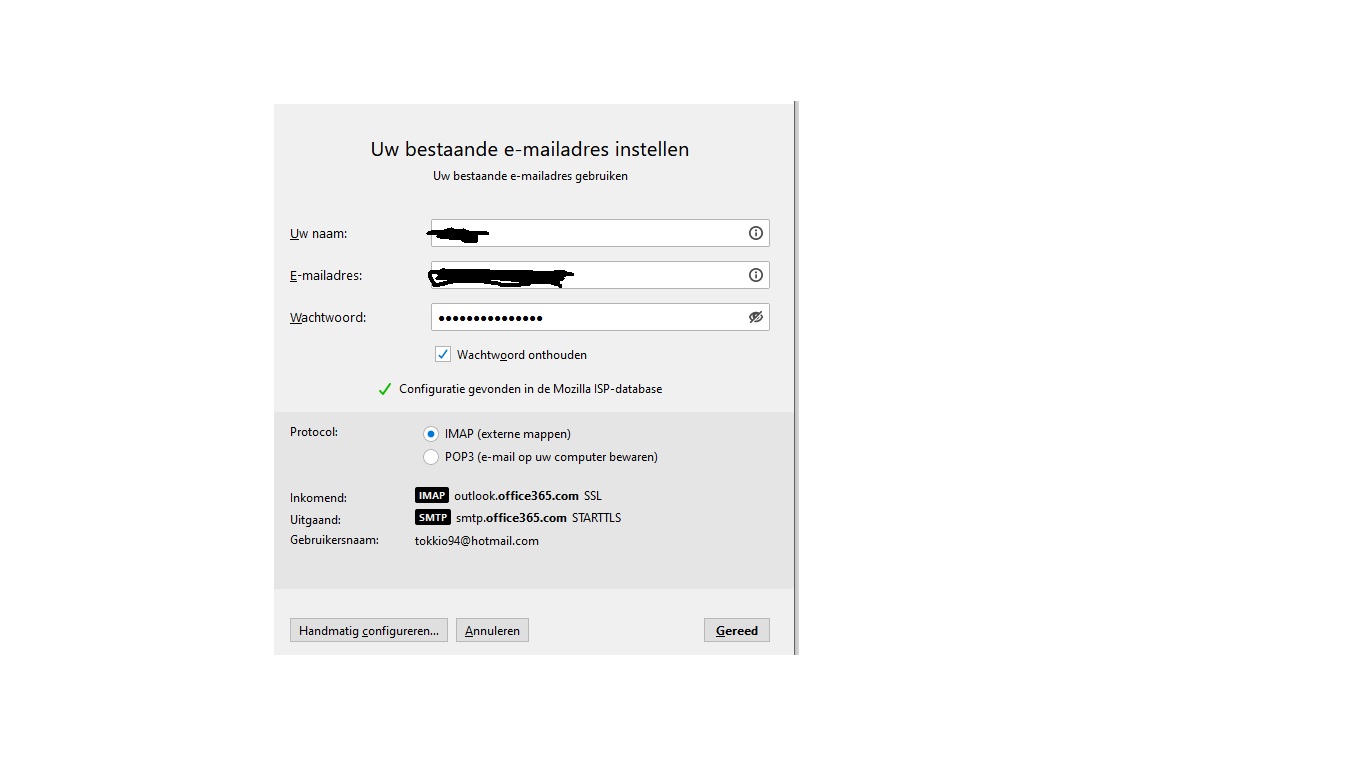Choose POP3 (e-mail op uw computer bewaren)
The image size is (1366, 768).
click(x=431, y=457)
